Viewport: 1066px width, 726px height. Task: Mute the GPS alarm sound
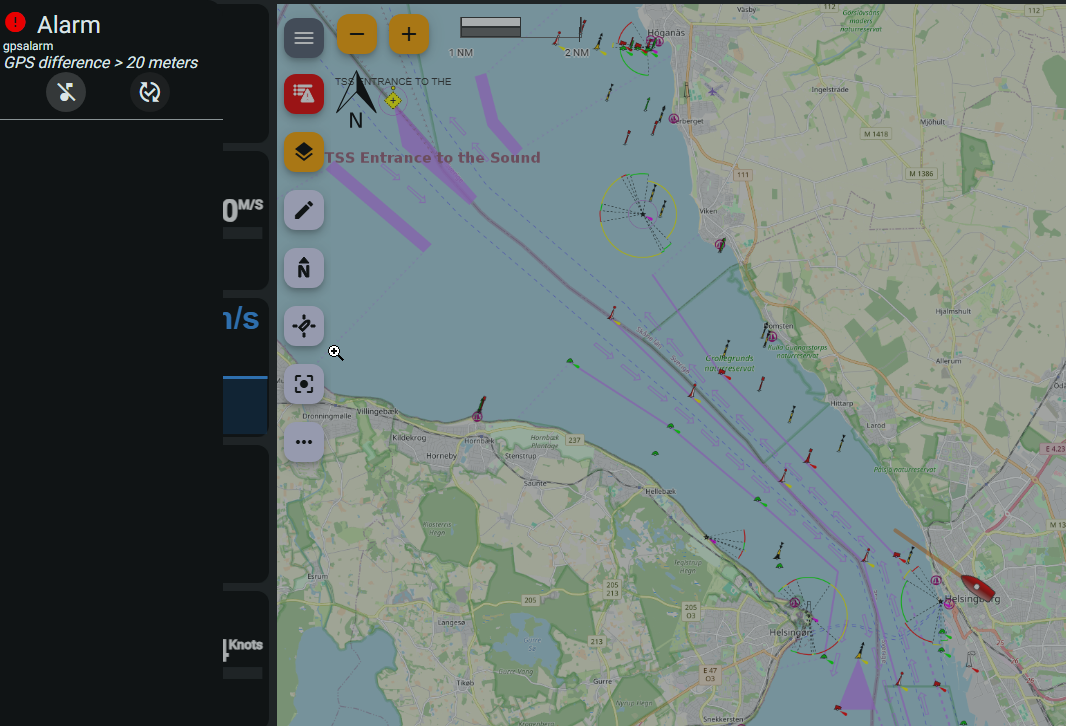click(x=66, y=92)
